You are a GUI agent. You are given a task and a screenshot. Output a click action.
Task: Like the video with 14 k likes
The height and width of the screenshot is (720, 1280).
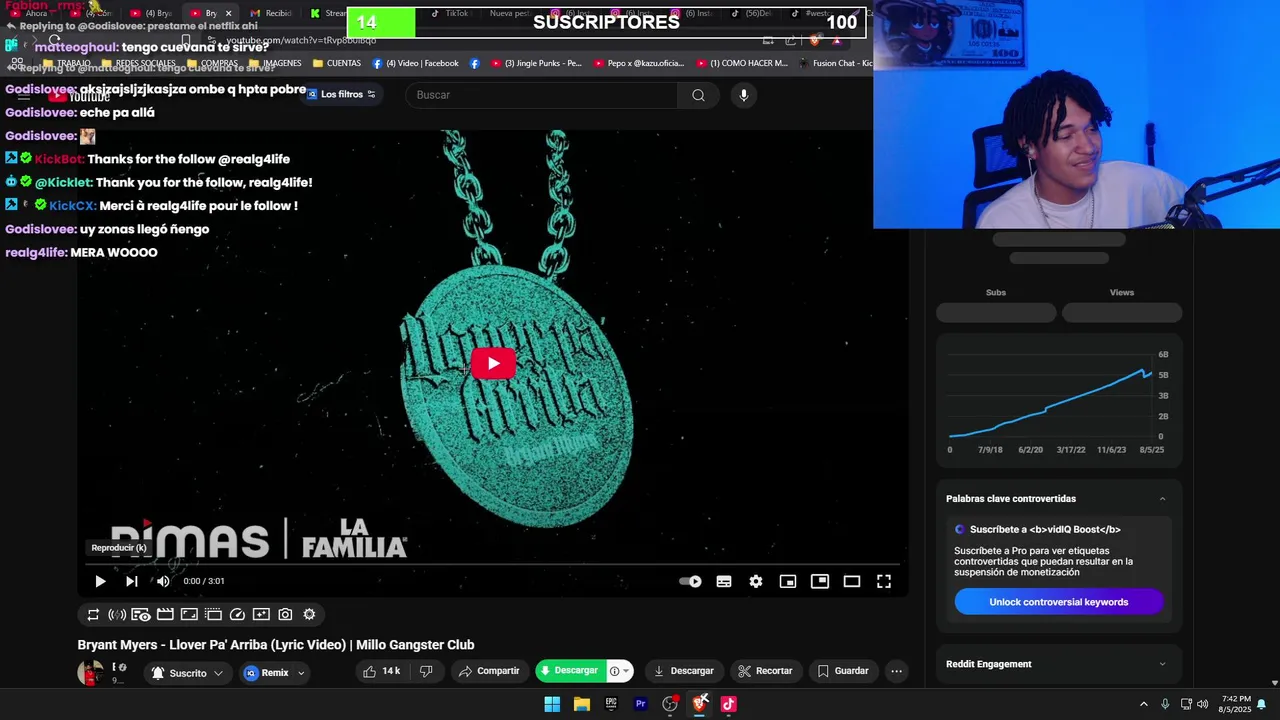coord(381,671)
